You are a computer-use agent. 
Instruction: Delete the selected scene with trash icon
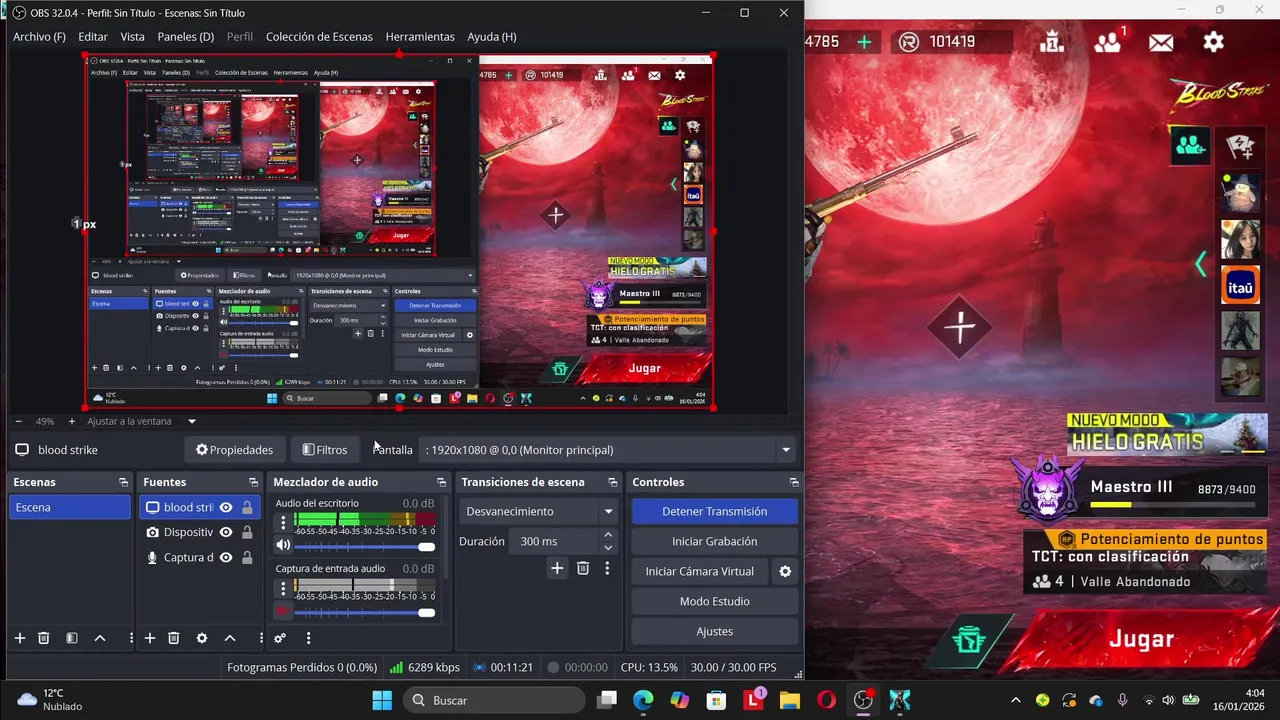click(44, 638)
